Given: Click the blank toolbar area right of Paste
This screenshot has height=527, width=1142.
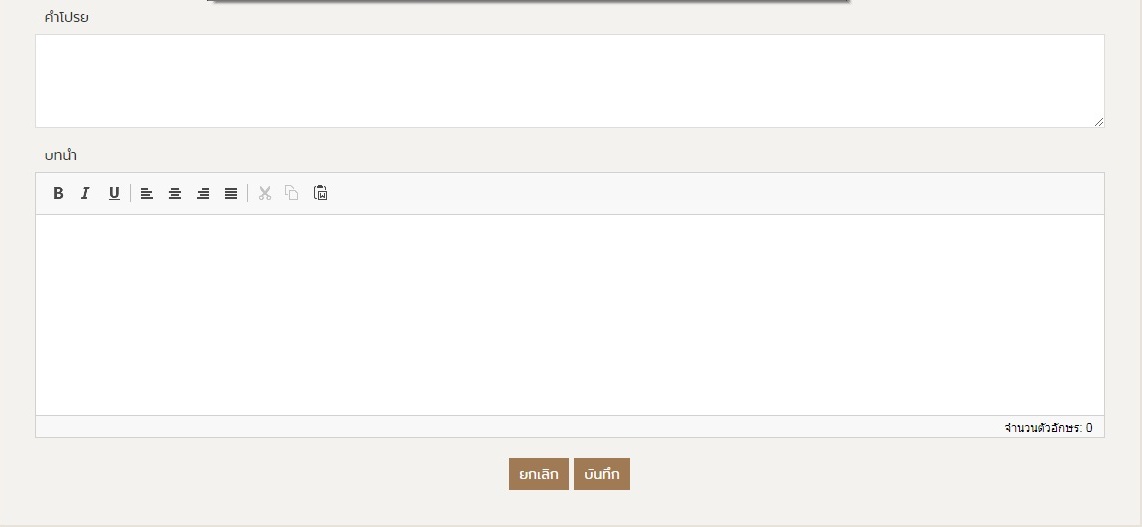Looking at the screenshot, I should [700, 193].
